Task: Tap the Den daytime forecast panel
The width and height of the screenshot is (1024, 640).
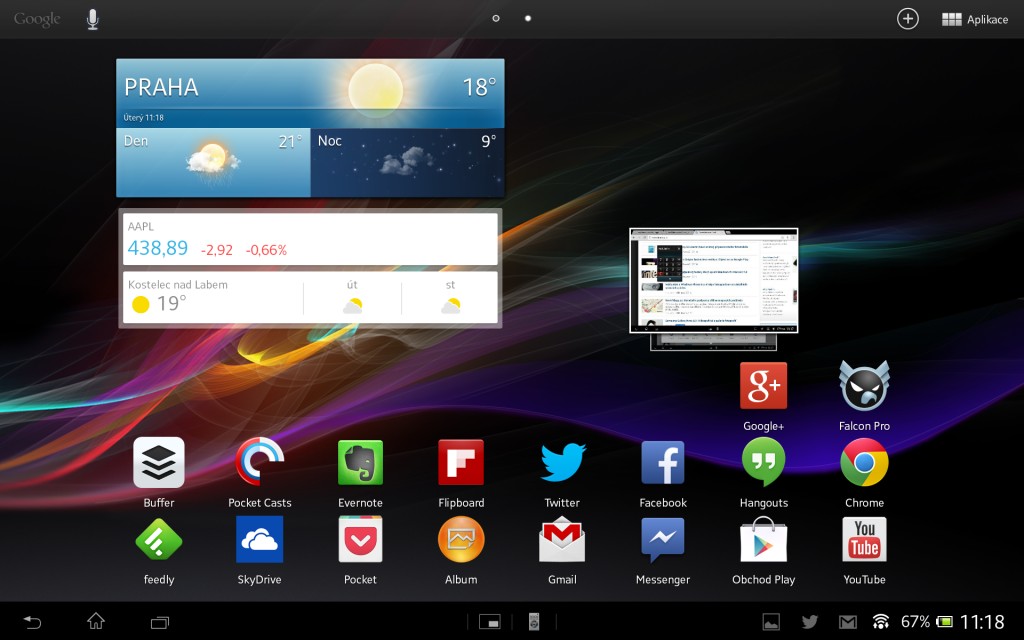Action: coord(214,163)
